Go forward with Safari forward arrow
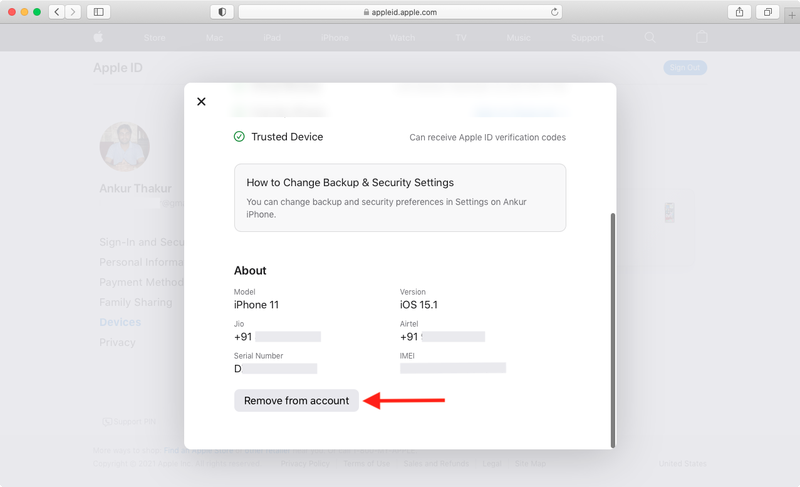This screenshot has height=487, width=800. click(x=73, y=12)
